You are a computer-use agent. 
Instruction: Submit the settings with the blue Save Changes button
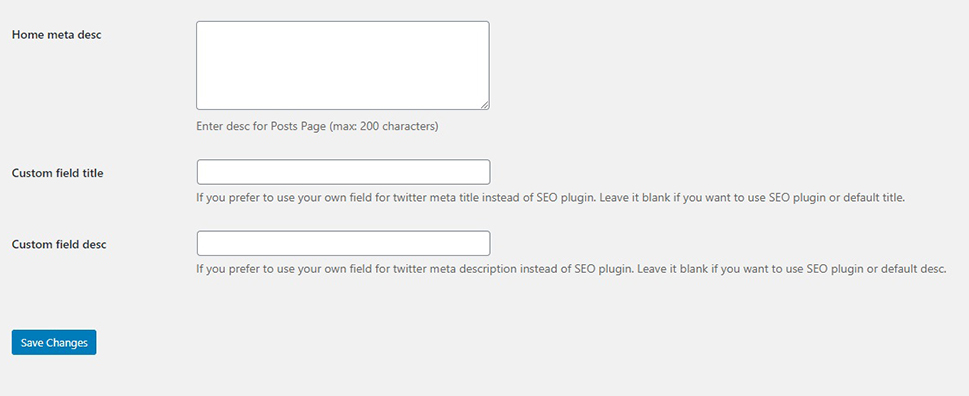click(x=54, y=342)
